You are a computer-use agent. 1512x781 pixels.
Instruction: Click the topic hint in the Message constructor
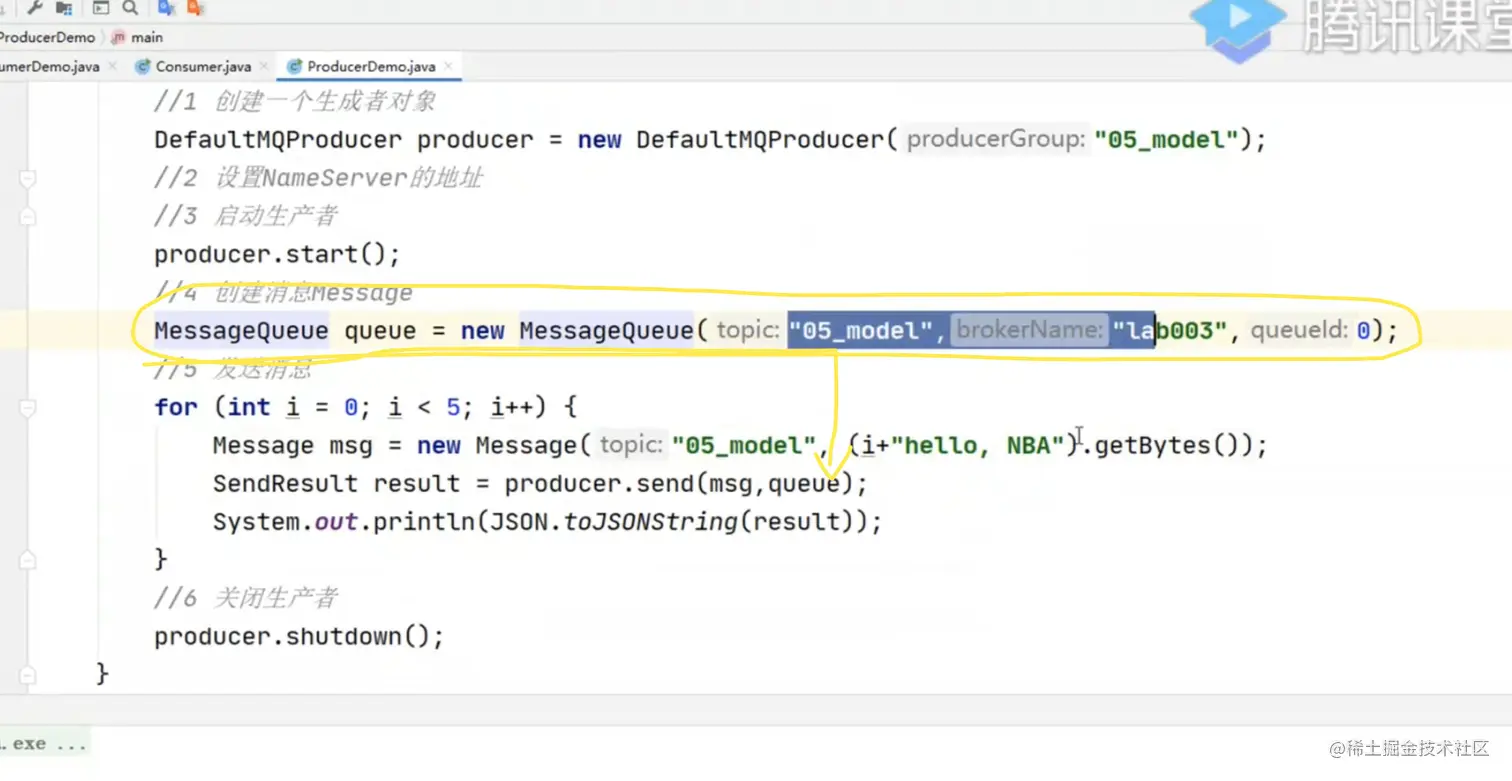pyautogui.click(x=631, y=445)
